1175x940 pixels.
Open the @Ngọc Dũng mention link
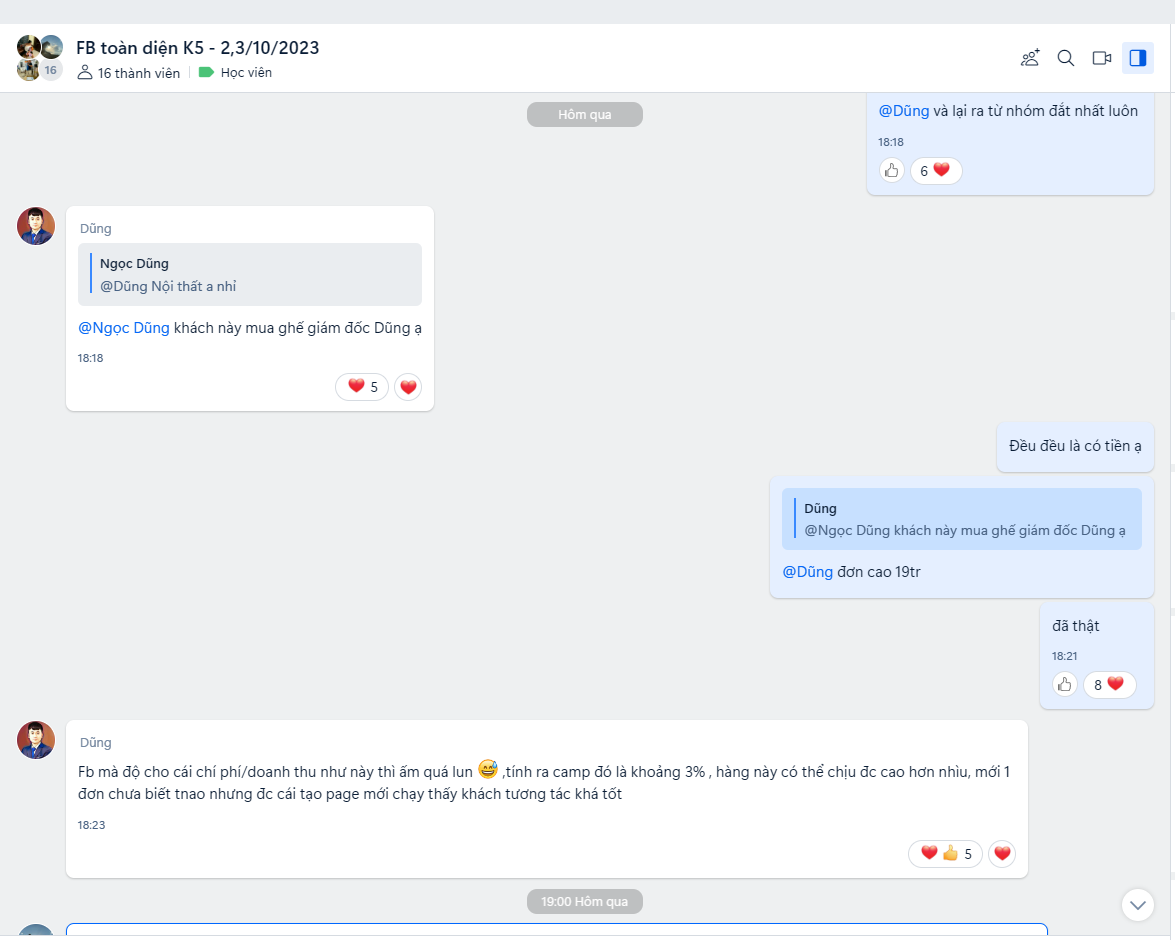123,327
